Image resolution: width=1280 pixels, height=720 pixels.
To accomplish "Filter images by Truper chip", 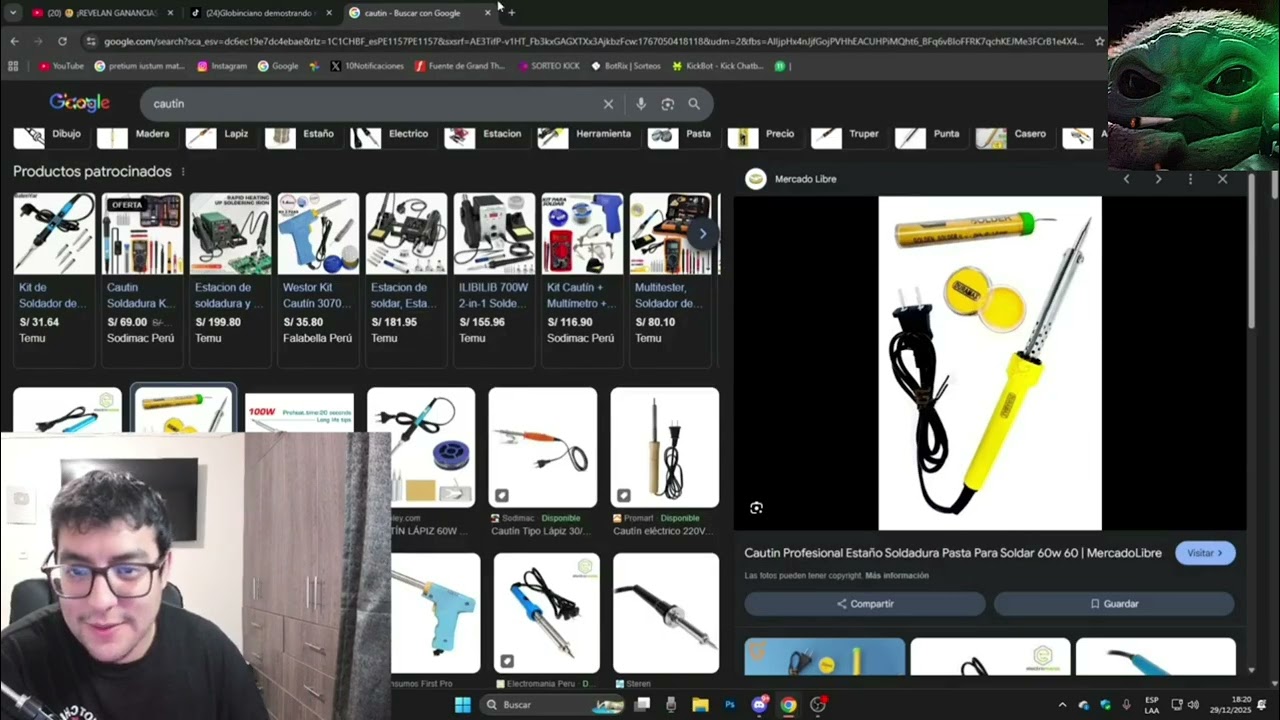I will [848, 134].
